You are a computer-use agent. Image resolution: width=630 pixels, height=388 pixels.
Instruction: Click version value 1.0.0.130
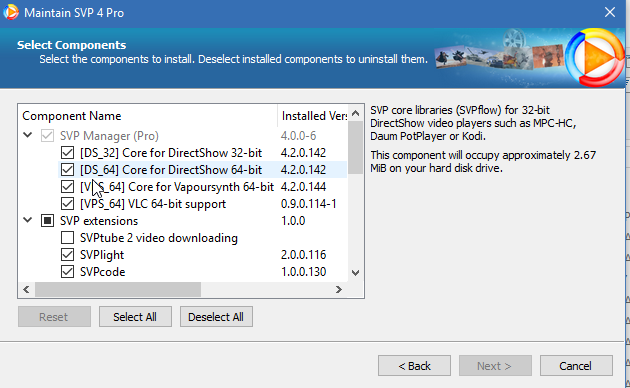pyautogui.click(x=303, y=272)
